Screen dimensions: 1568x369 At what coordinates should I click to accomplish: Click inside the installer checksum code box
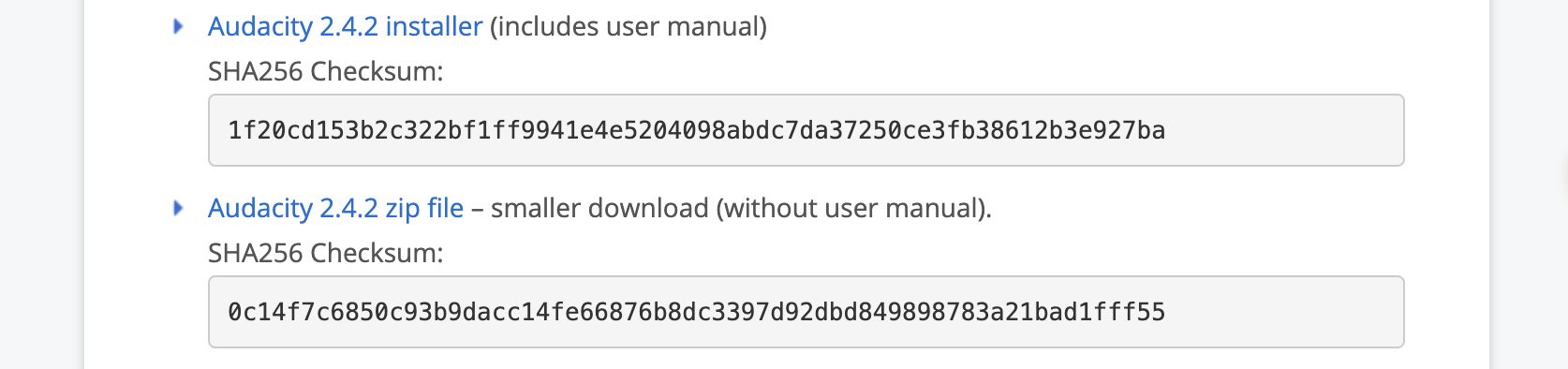806,130
